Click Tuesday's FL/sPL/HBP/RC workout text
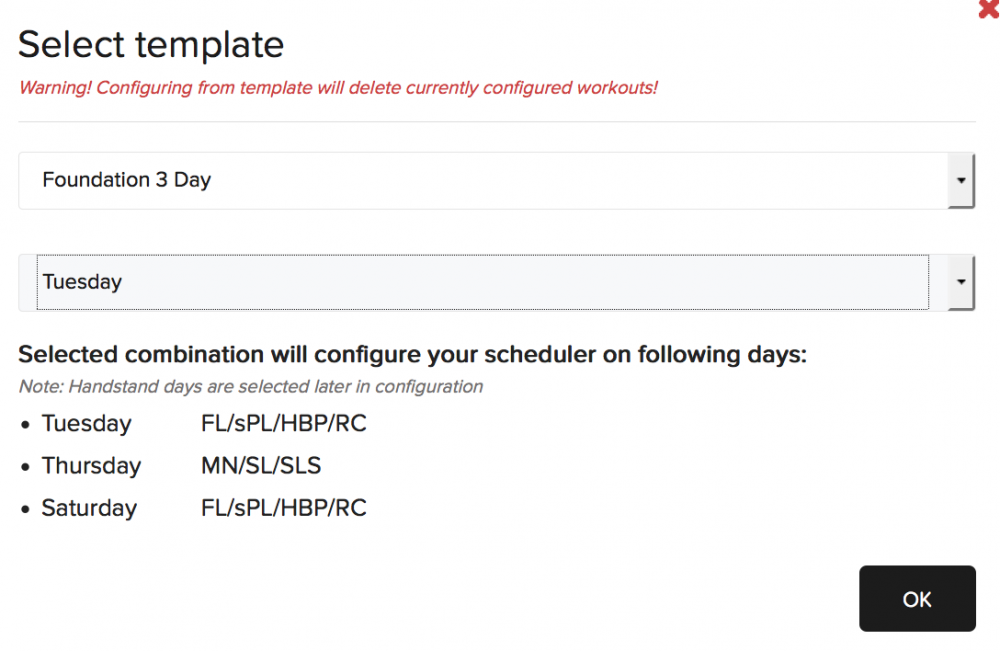This screenshot has height=651, width=1000. click(x=284, y=423)
